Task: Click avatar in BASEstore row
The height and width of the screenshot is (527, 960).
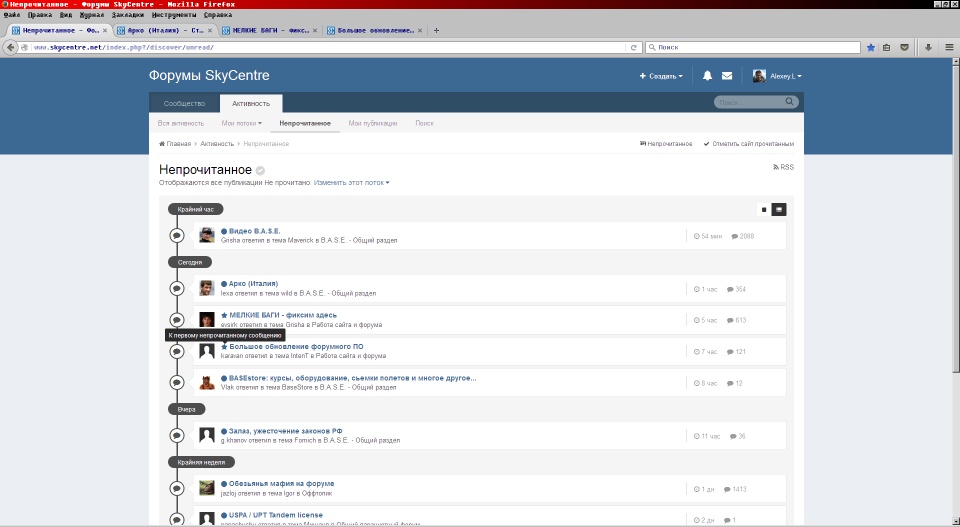Action: 207,383
